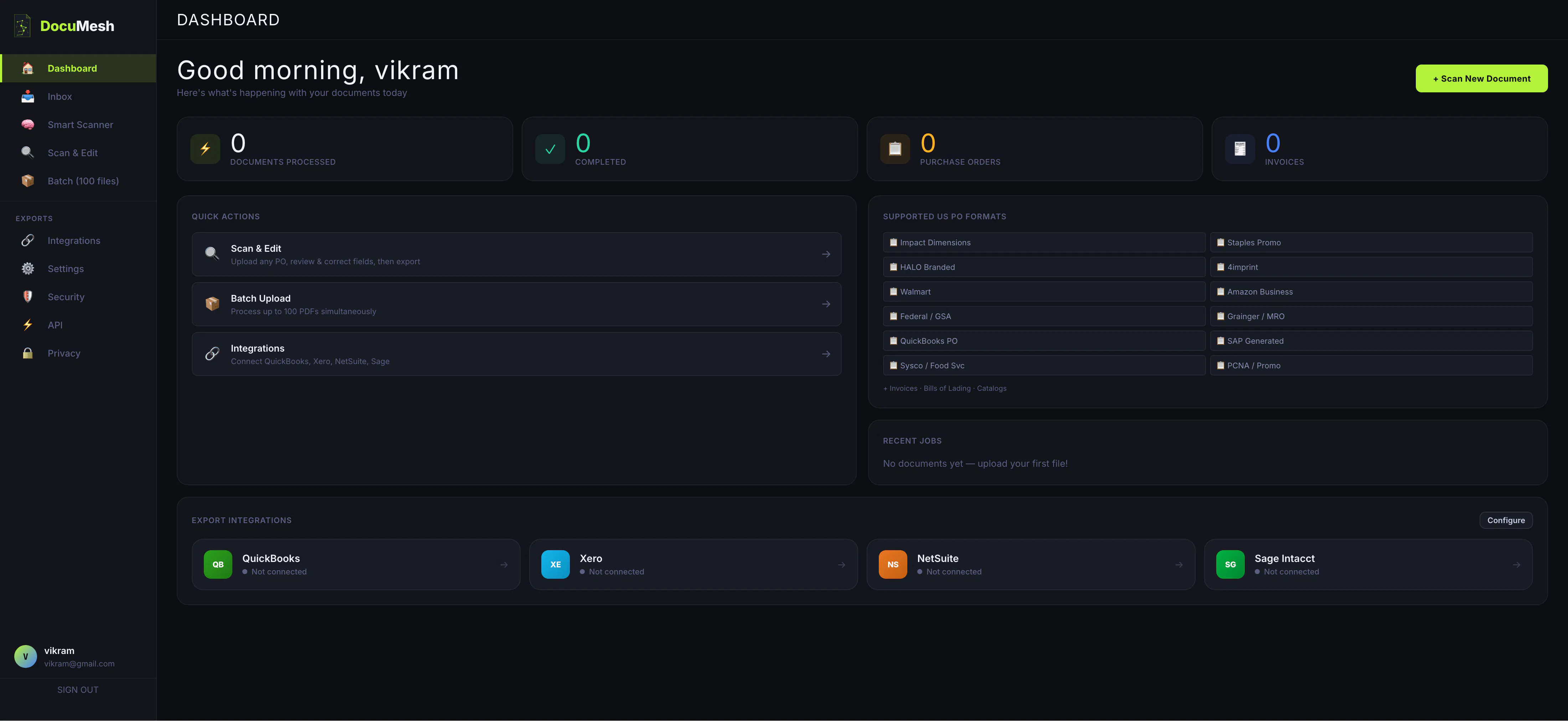This screenshot has width=1568, height=721.
Task: Select PCNA / Promo PO format
Action: (1371, 365)
